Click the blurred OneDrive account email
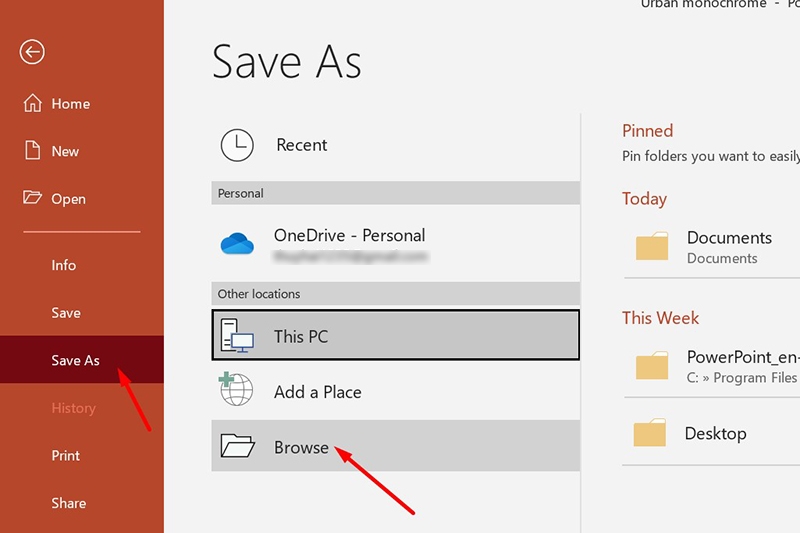 (351, 256)
